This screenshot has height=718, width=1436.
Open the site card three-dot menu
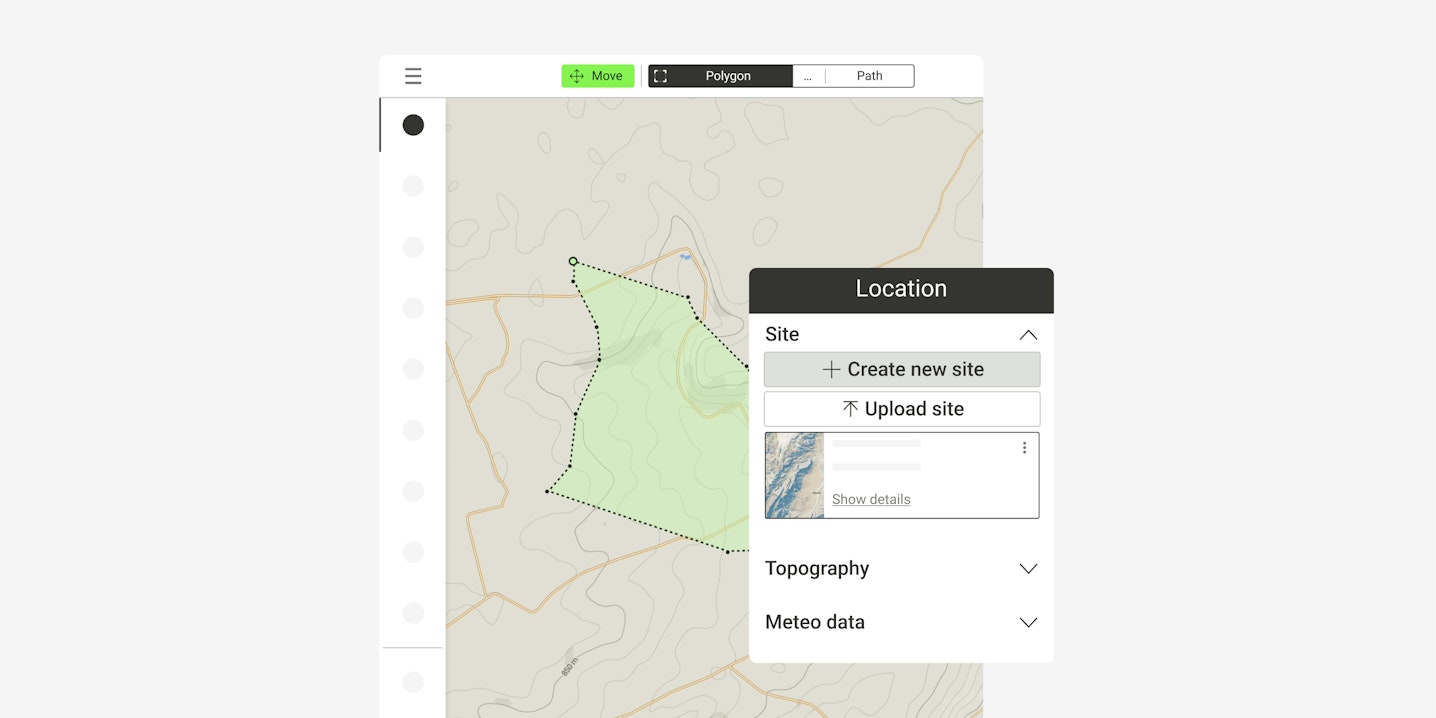point(1024,448)
